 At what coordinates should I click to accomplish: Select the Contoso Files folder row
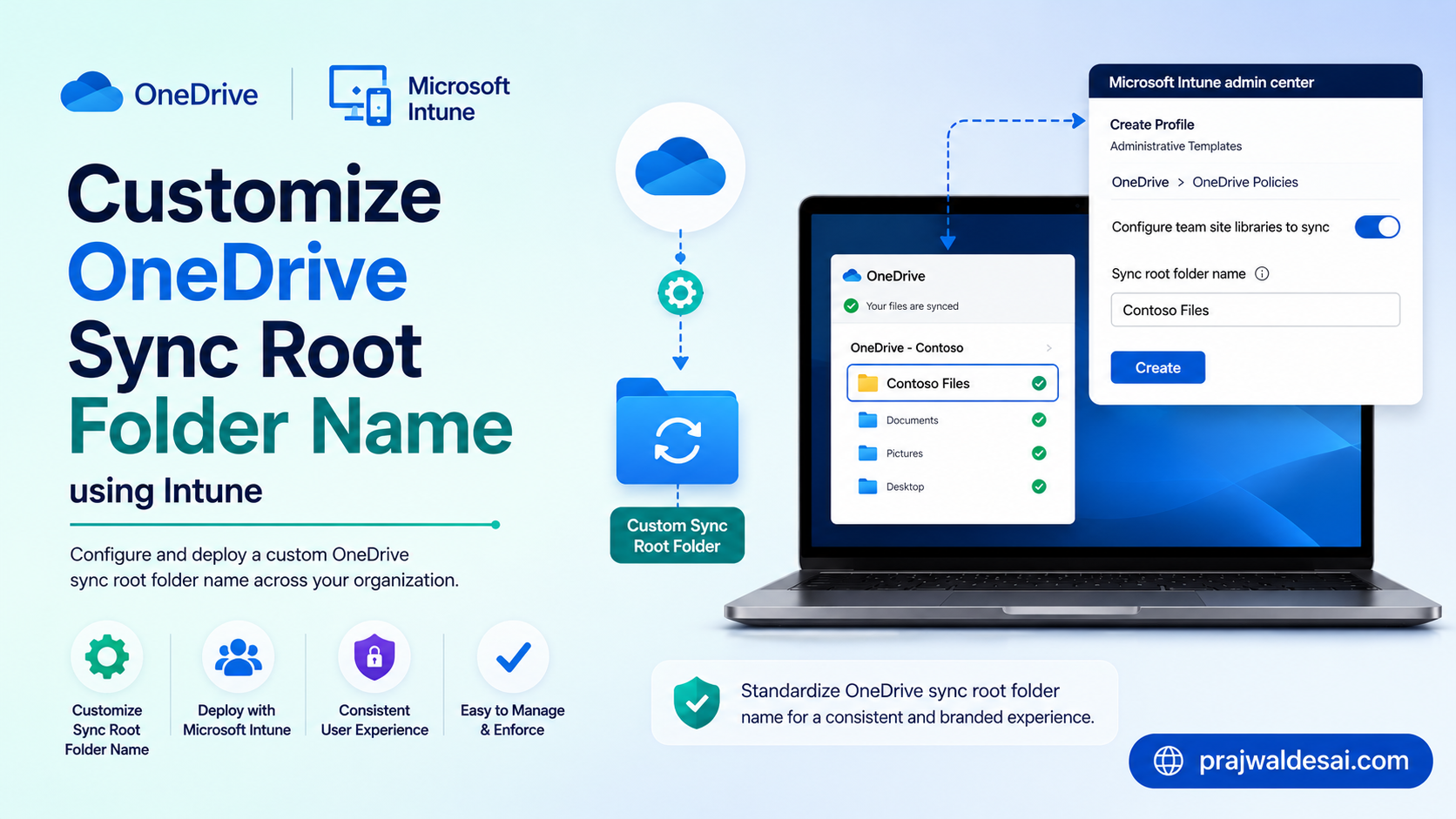952,383
